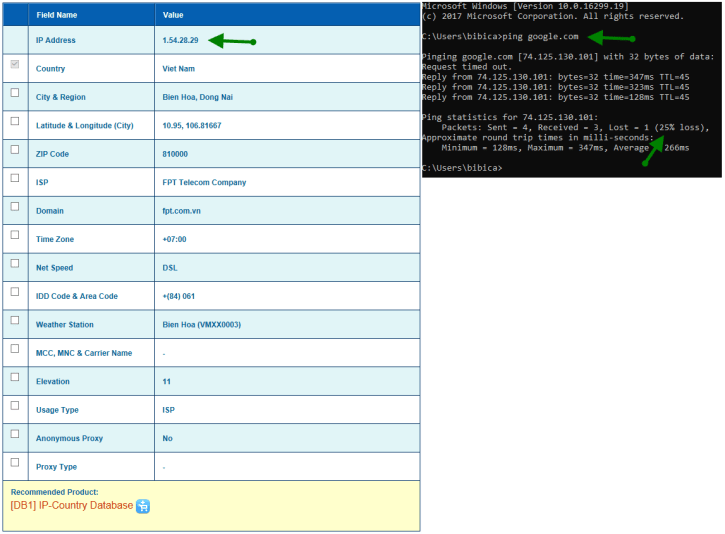Click the green arrow pointing at the IP address
The image size is (725, 534).
coord(232,41)
